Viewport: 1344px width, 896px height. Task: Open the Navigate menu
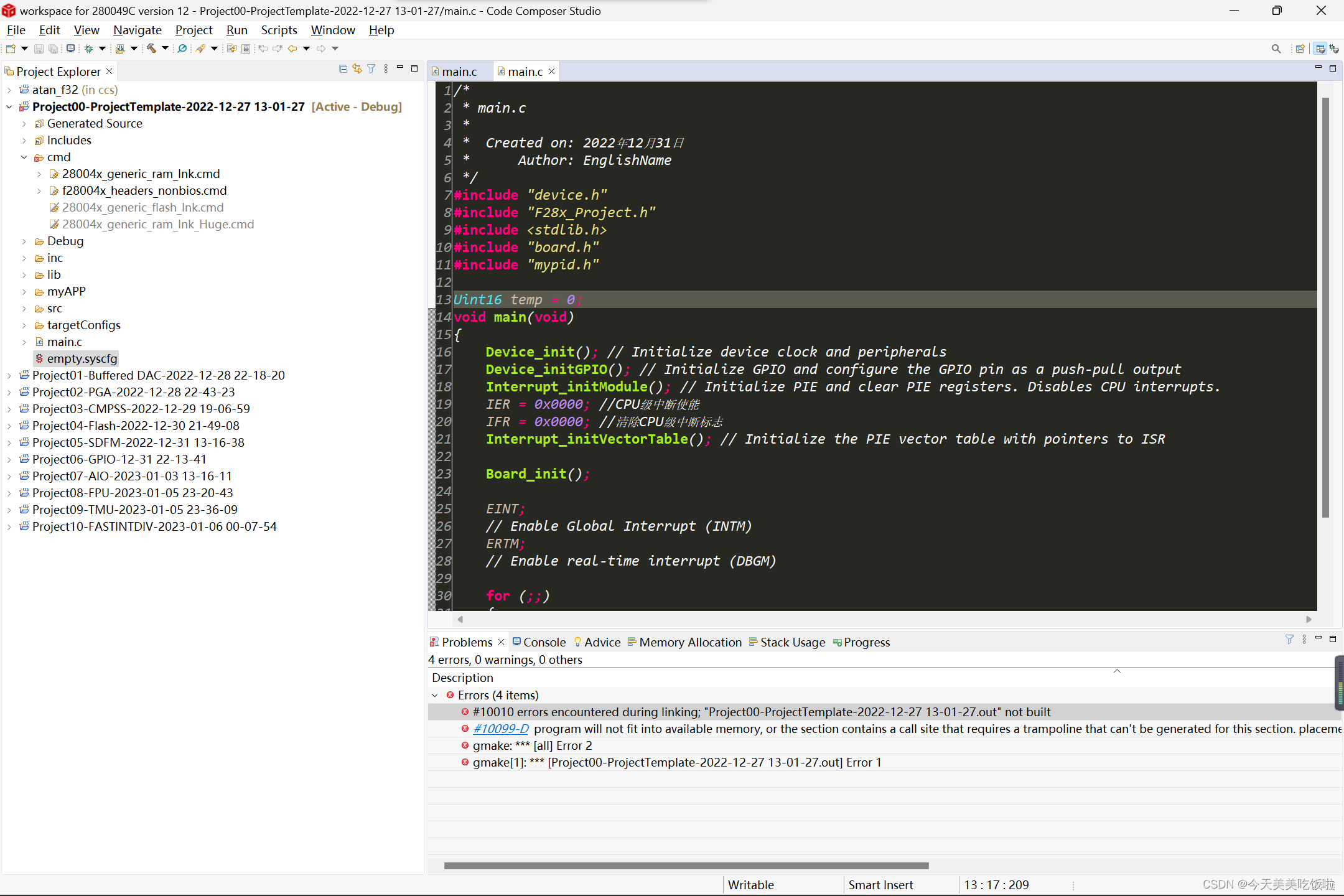(138, 30)
